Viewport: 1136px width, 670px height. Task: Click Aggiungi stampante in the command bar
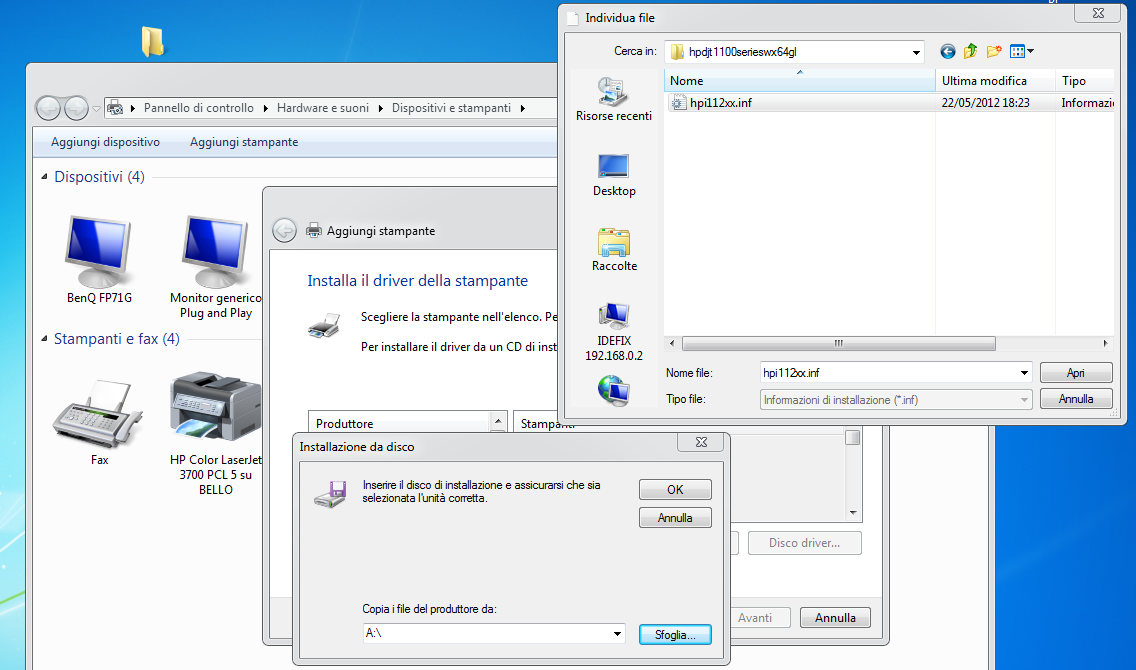click(x=244, y=142)
